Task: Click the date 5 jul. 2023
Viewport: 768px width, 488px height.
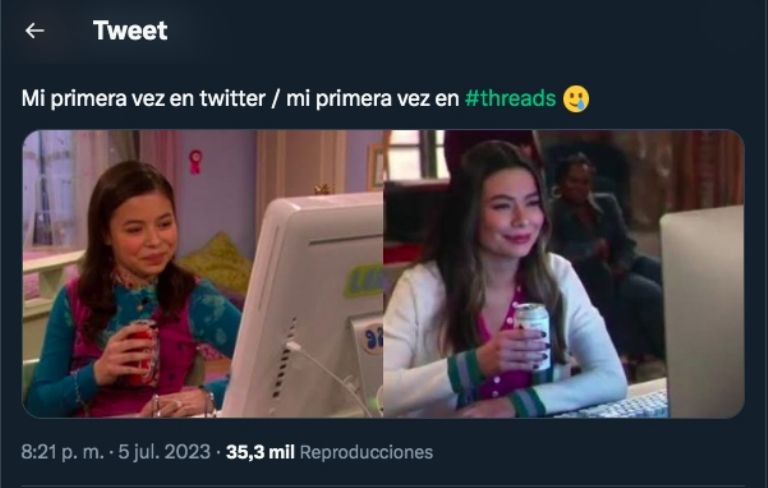Action: tap(164, 452)
